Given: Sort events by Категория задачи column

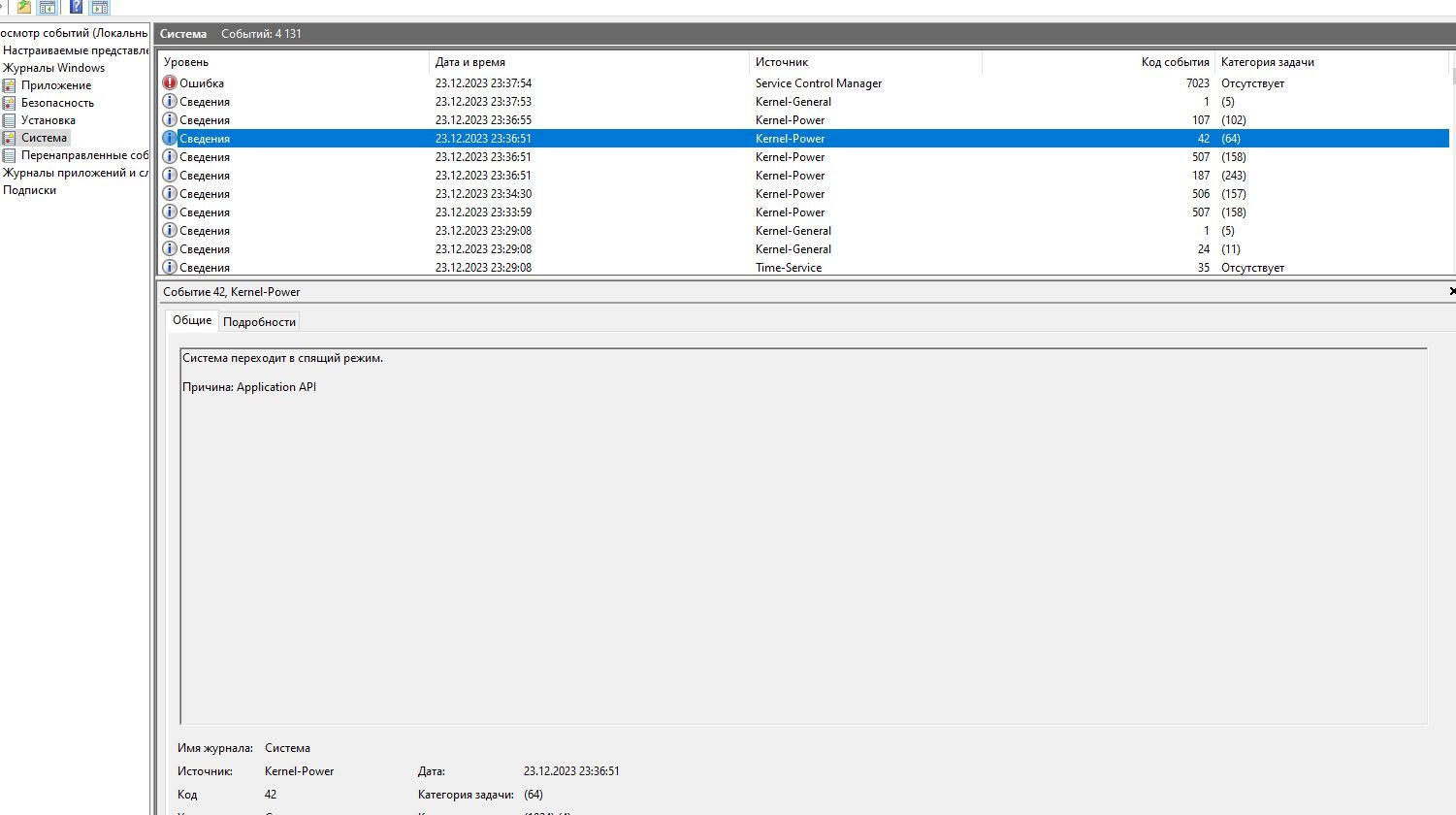Looking at the screenshot, I should (1332, 62).
